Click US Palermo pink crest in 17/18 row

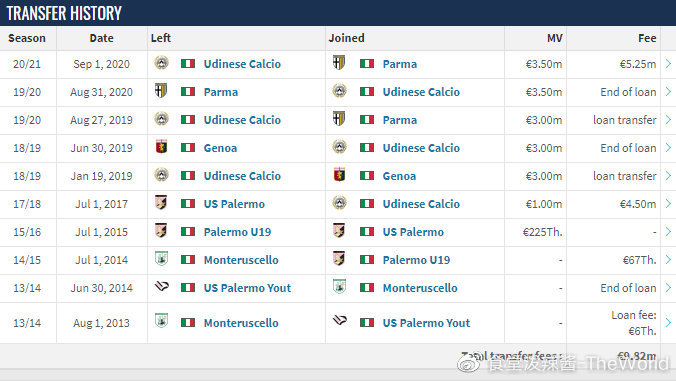pos(161,203)
